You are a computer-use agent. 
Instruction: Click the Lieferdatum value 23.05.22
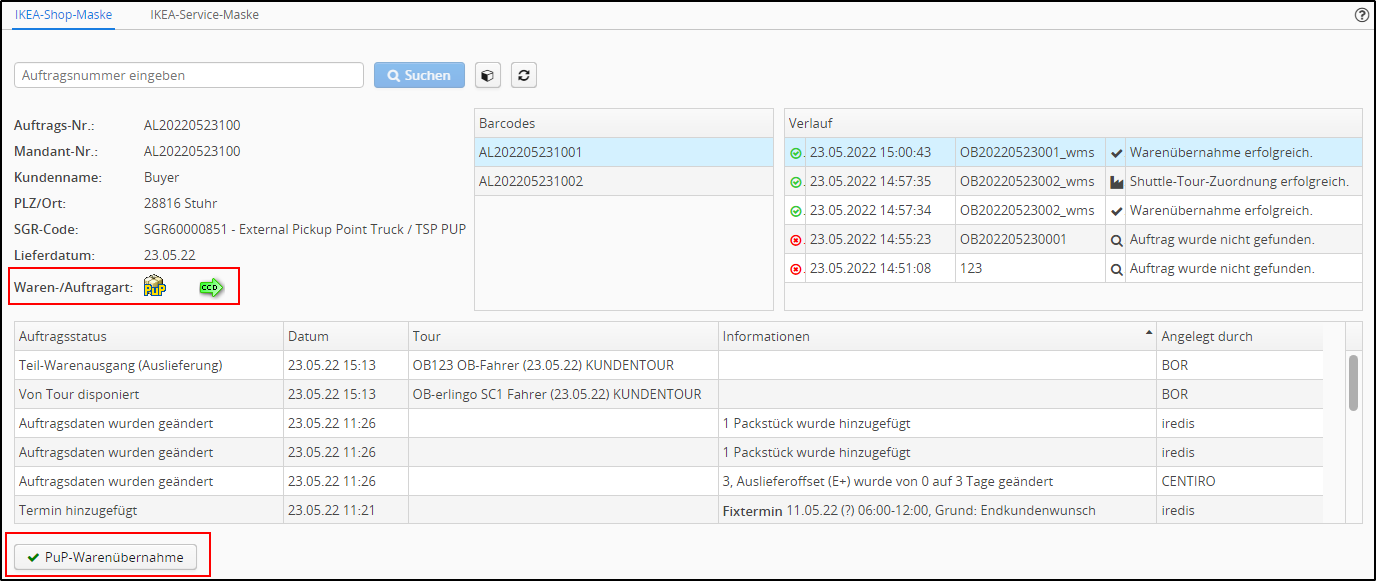click(170, 255)
